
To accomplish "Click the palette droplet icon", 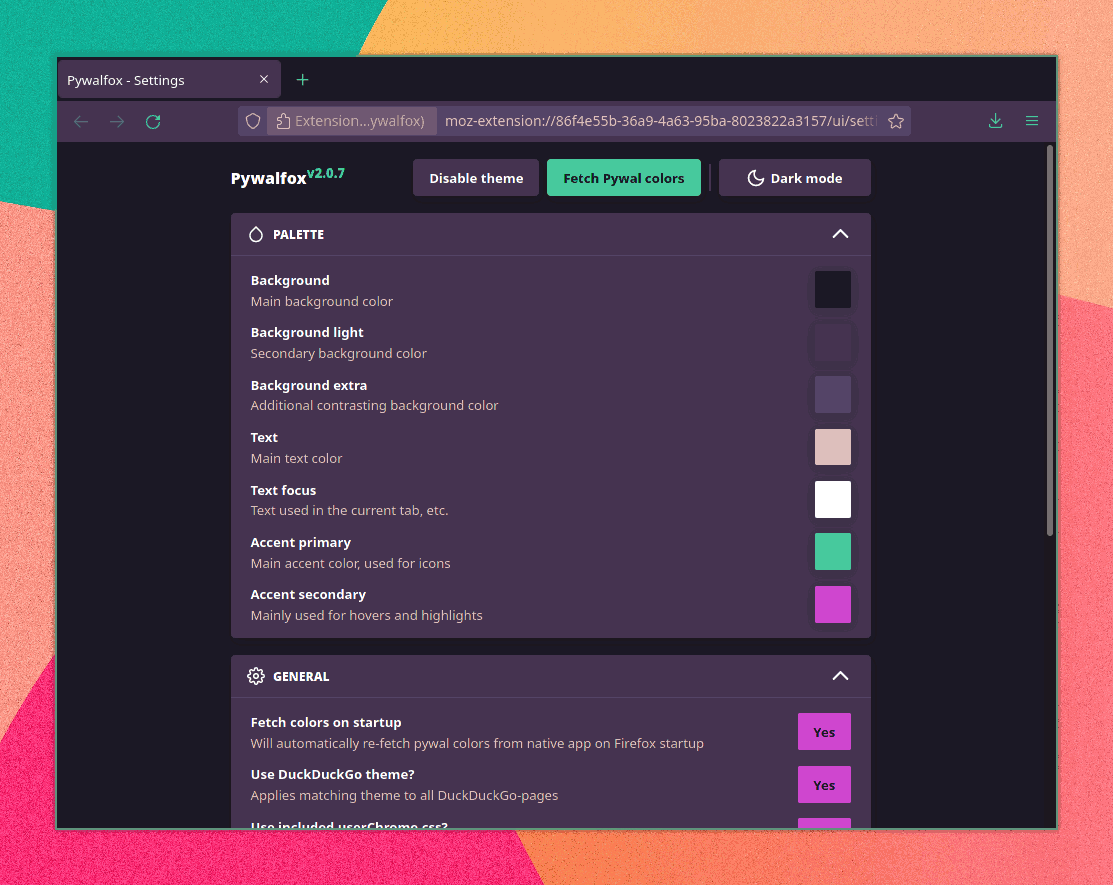I will (x=256, y=234).
